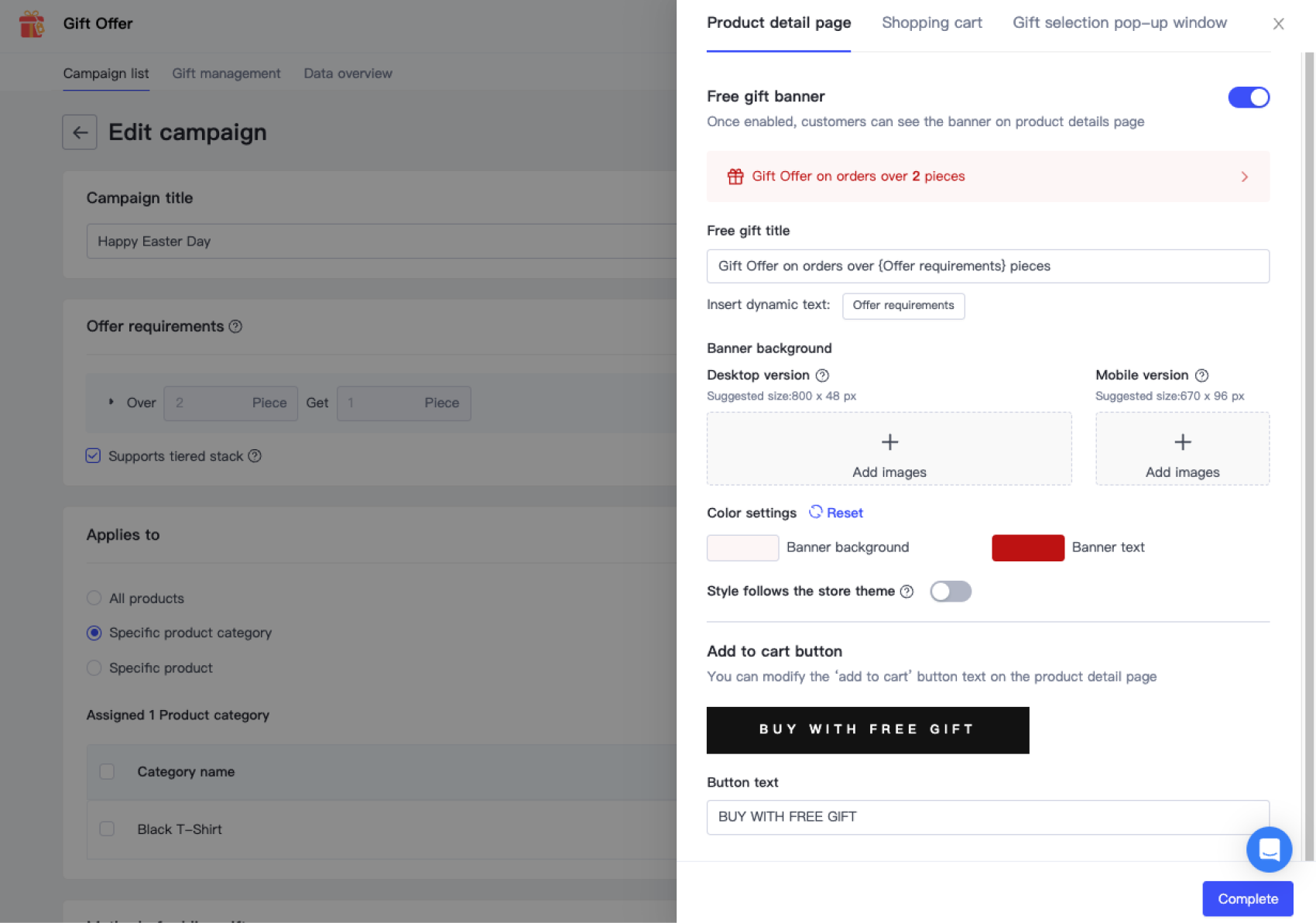The height and width of the screenshot is (923, 1316).
Task: Click the Mobile version help icon
Action: pos(1201,376)
